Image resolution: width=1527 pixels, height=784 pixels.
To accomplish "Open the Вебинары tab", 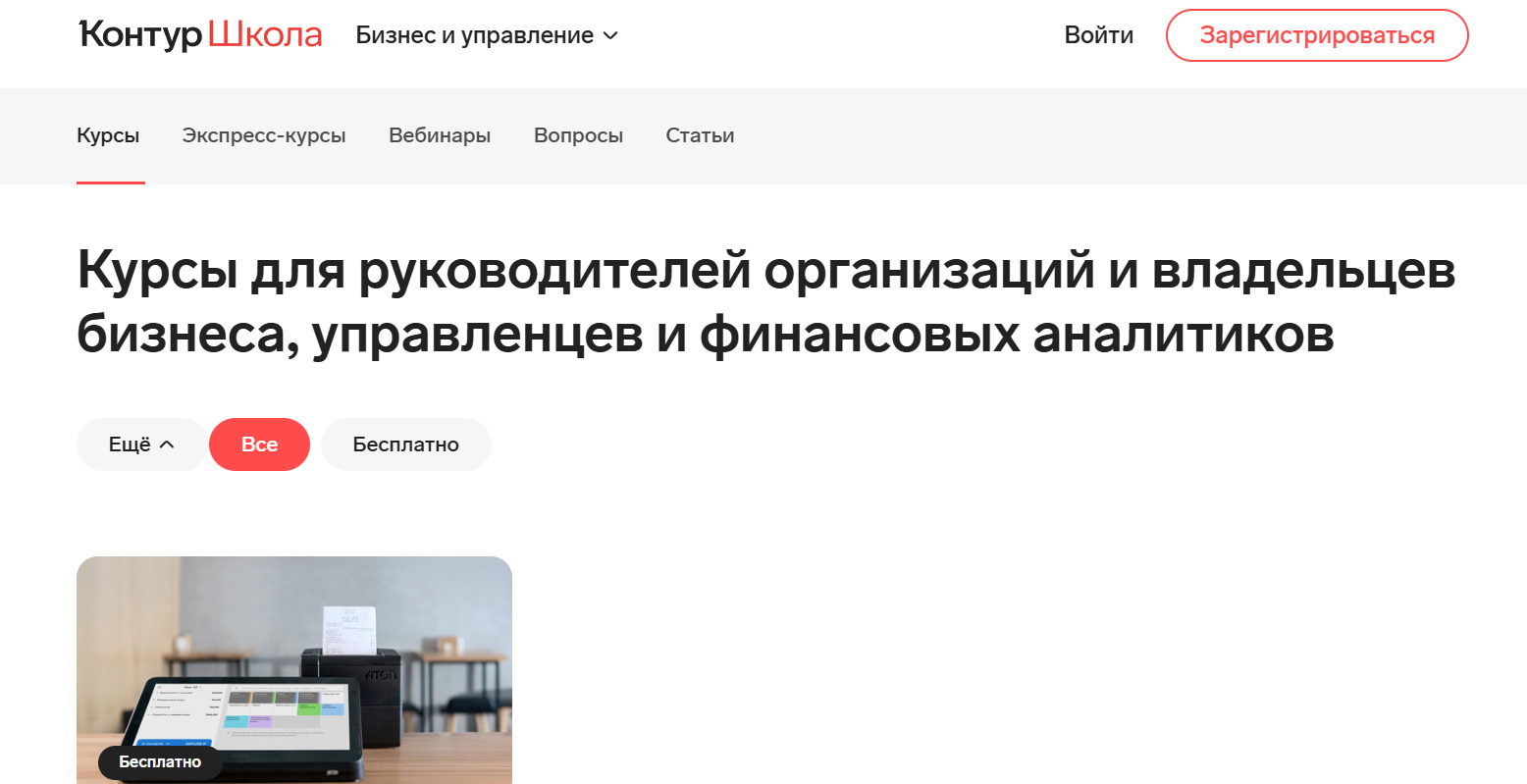I will click(440, 135).
